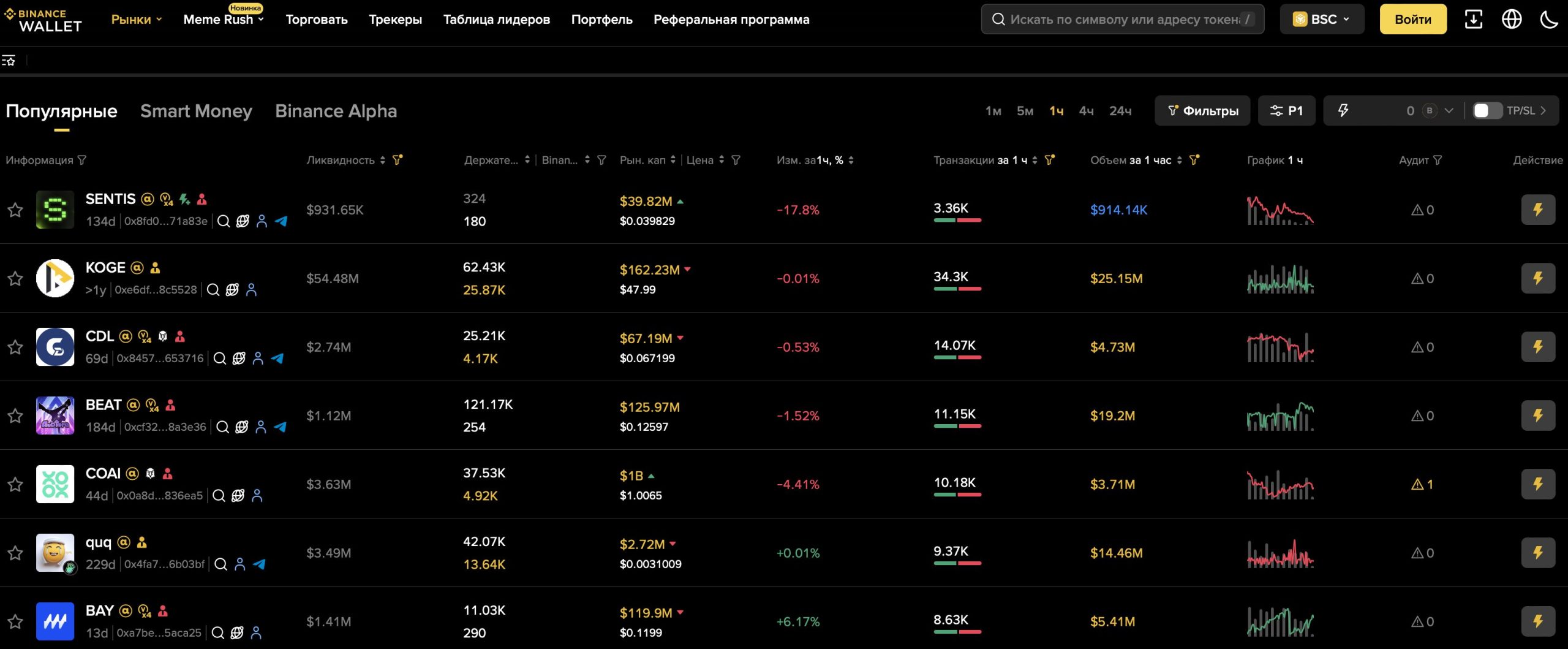Open the Фильтры filters button

pos(1202,111)
